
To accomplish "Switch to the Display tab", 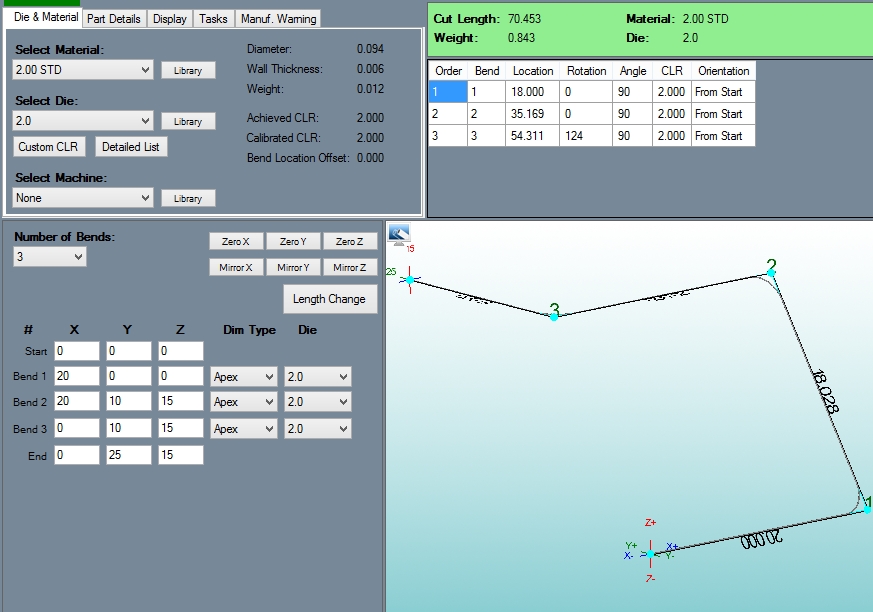I will click(x=170, y=19).
